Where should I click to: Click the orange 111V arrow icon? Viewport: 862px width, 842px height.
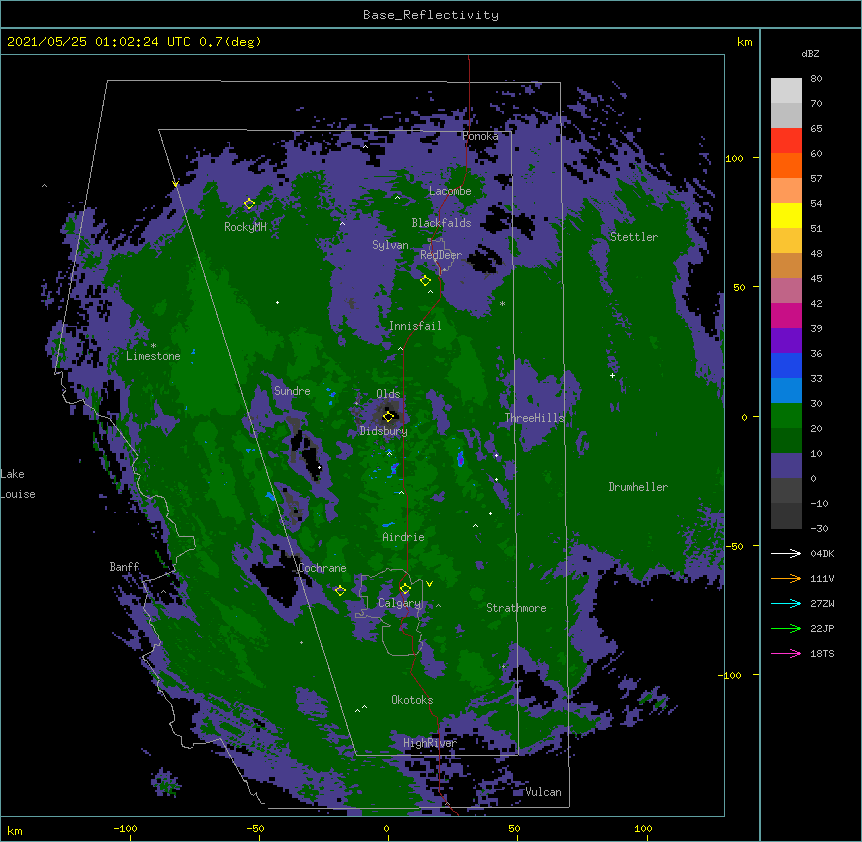[786, 578]
